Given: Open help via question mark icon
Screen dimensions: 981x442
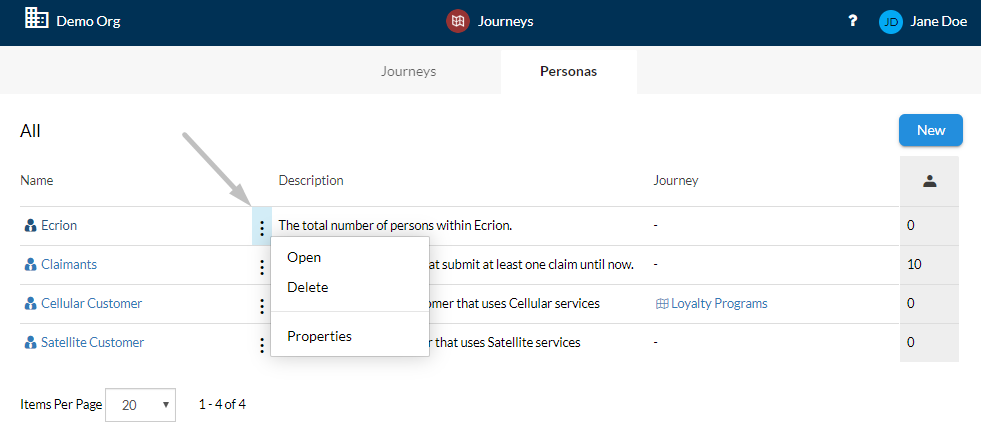Looking at the screenshot, I should [x=851, y=21].
